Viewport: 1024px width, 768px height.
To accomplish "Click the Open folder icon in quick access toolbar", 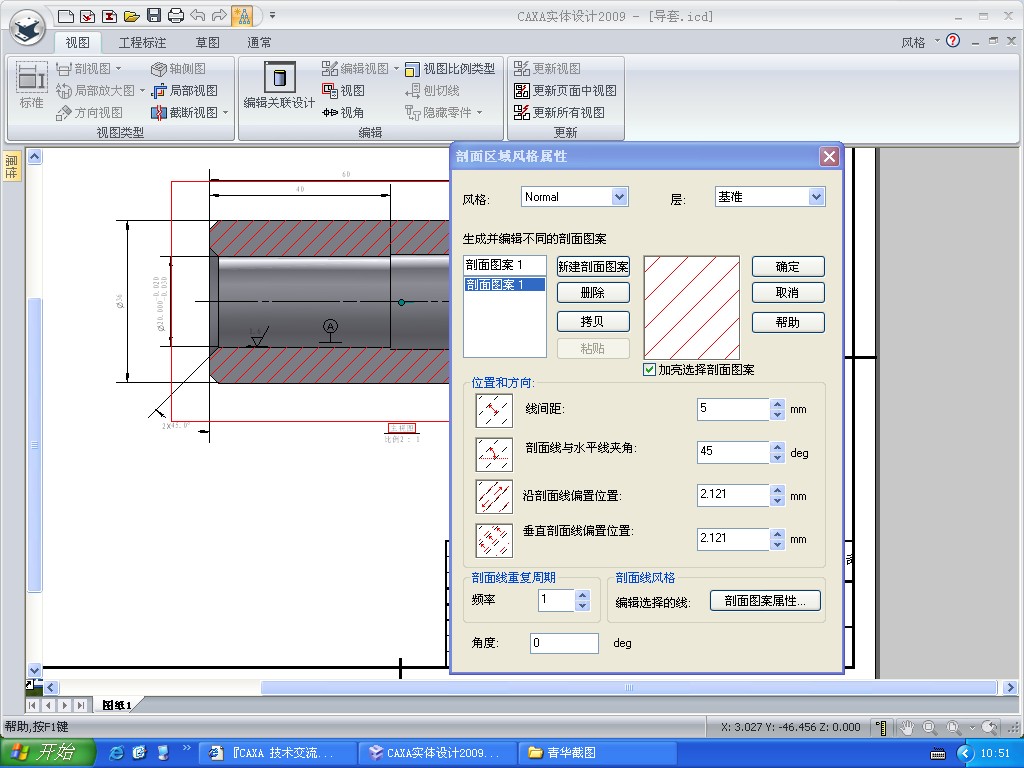I will [x=132, y=16].
